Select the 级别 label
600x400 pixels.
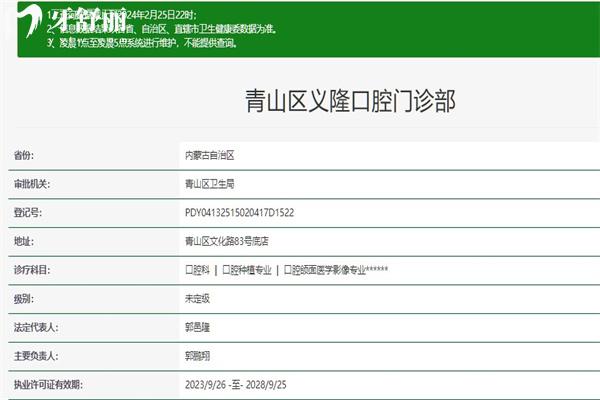tap(24, 299)
